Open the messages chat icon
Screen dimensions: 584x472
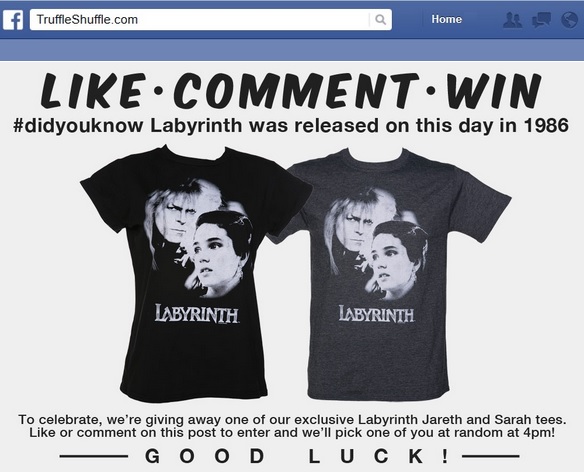coord(541,20)
